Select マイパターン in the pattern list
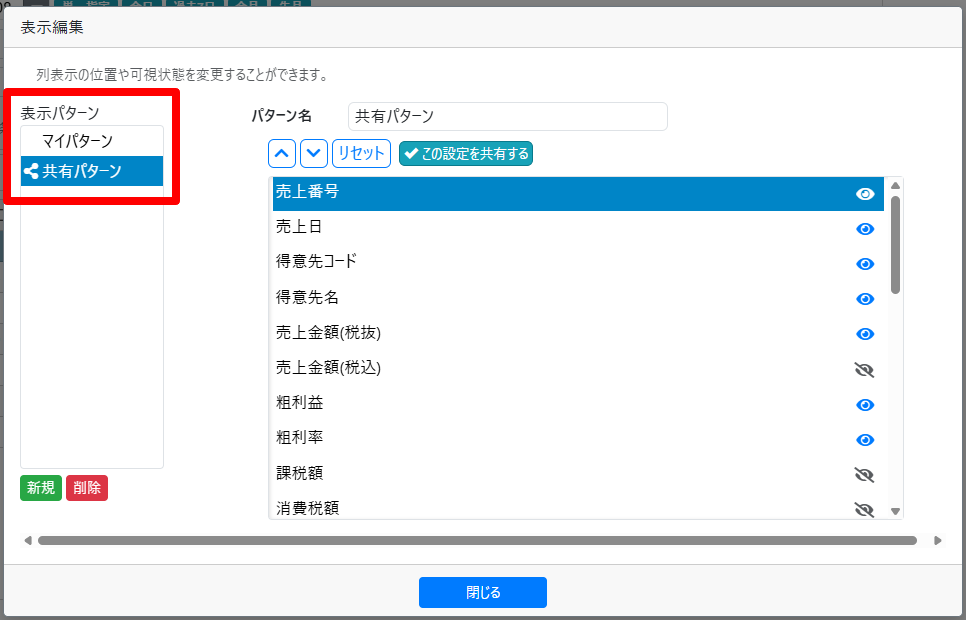966x620 pixels. [x=77, y=141]
